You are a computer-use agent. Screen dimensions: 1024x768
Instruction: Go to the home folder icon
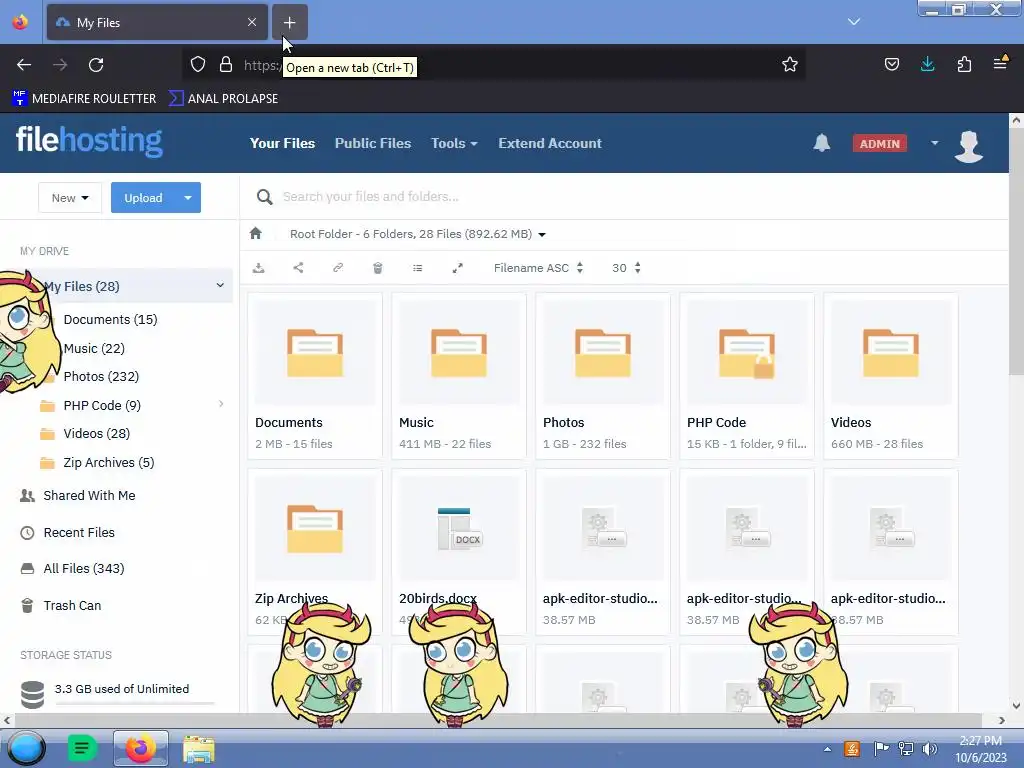(x=255, y=233)
